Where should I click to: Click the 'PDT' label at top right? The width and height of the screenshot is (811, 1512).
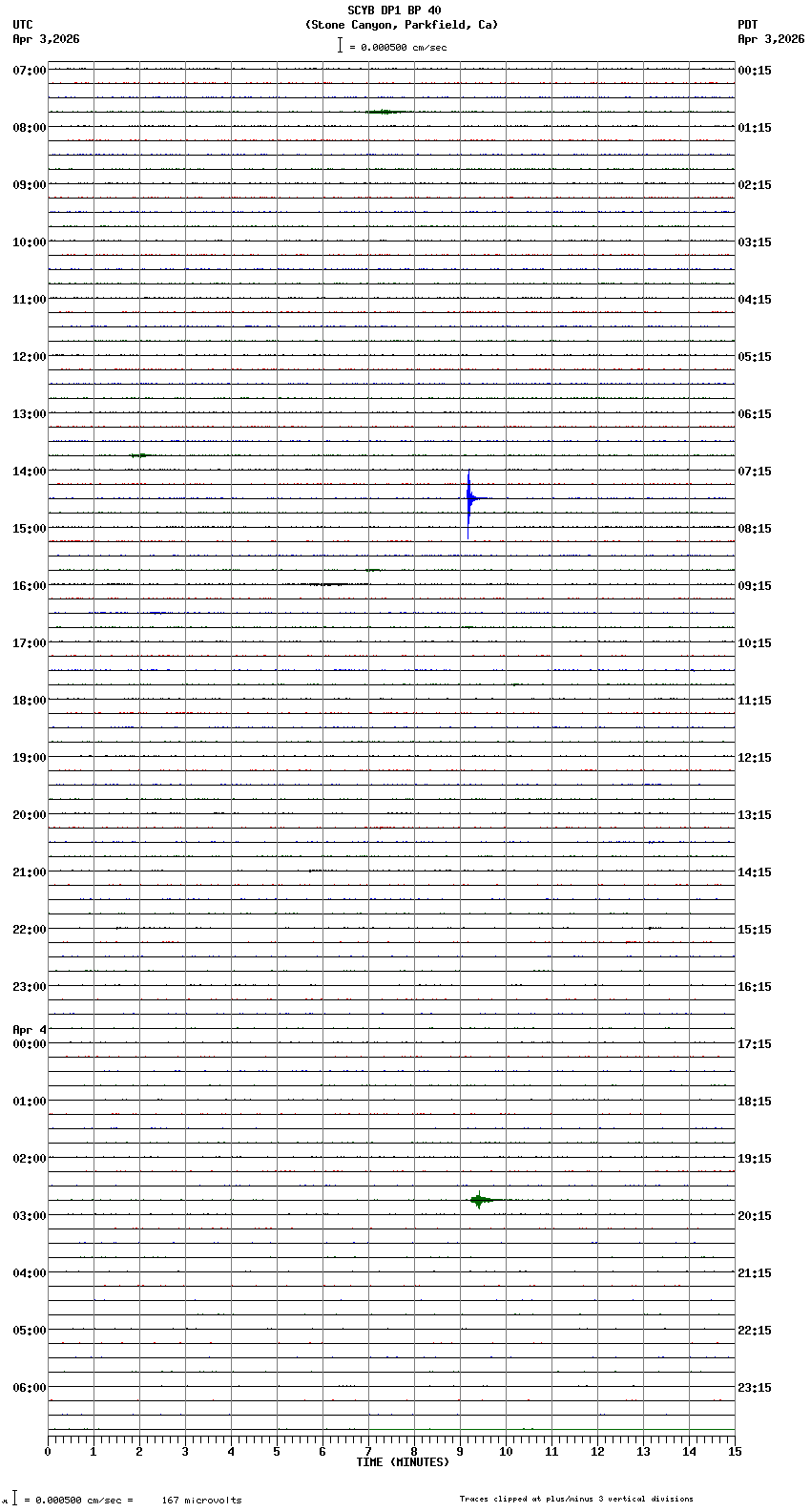(x=747, y=25)
